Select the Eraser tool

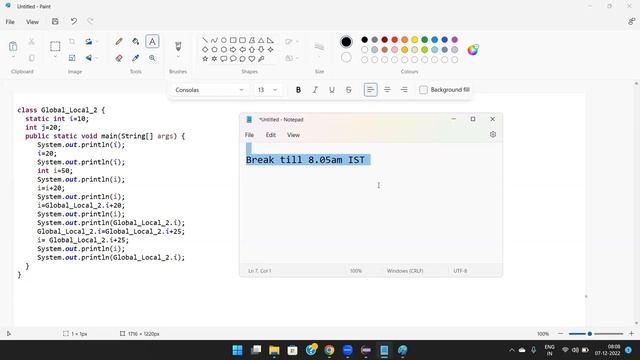tap(119, 58)
